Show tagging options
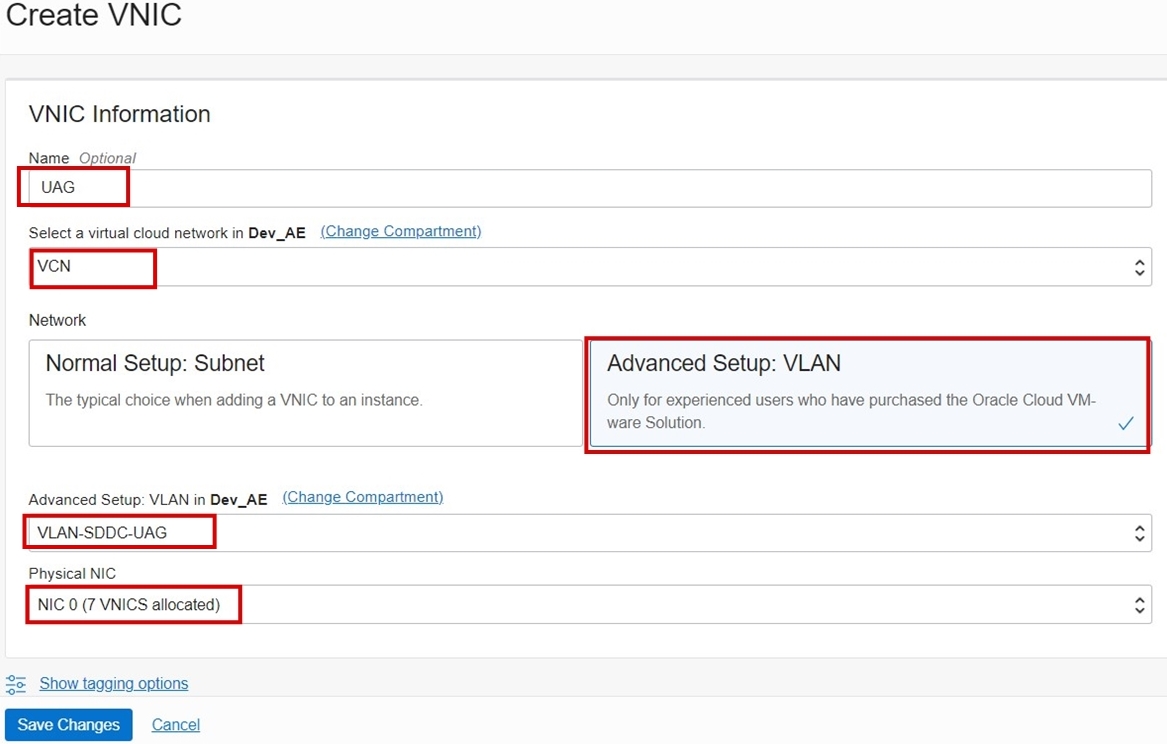The image size is (1167, 744). point(113,683)
